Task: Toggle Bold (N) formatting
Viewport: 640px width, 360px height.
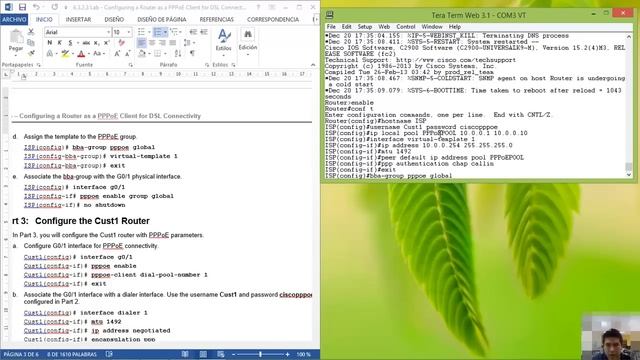Action: 50,42
